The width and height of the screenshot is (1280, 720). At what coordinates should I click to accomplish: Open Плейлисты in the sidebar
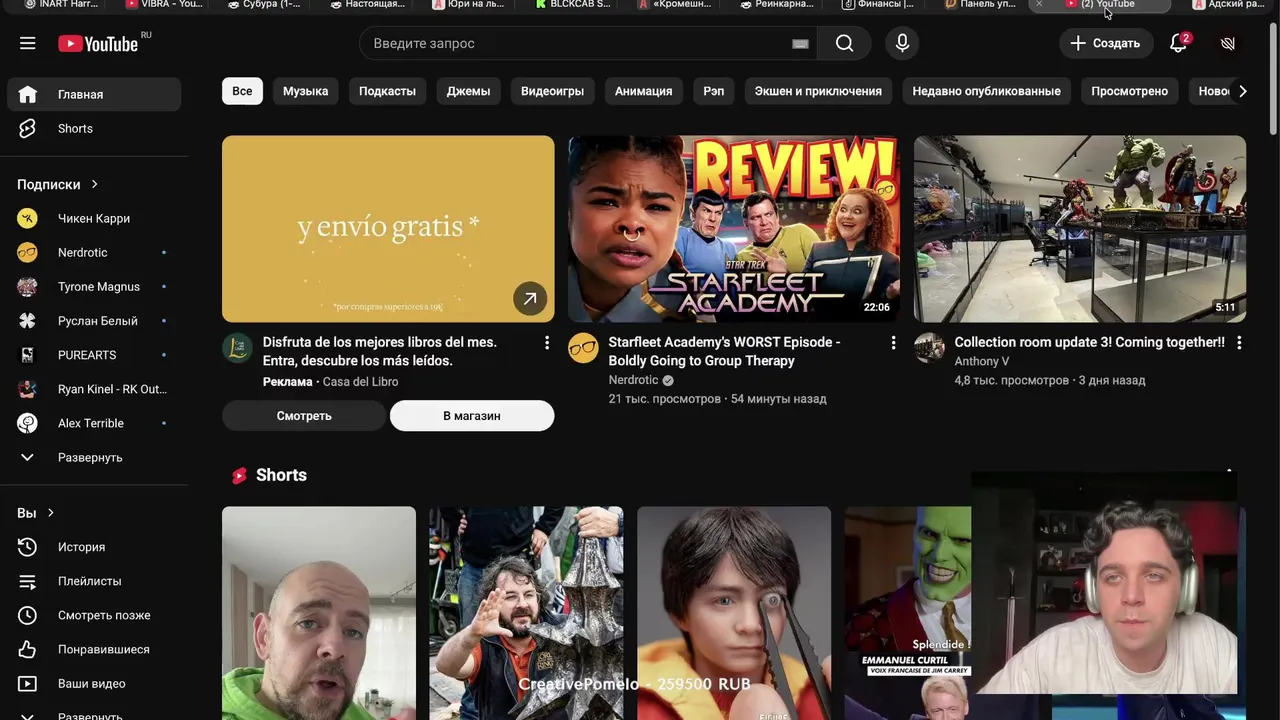94,581
